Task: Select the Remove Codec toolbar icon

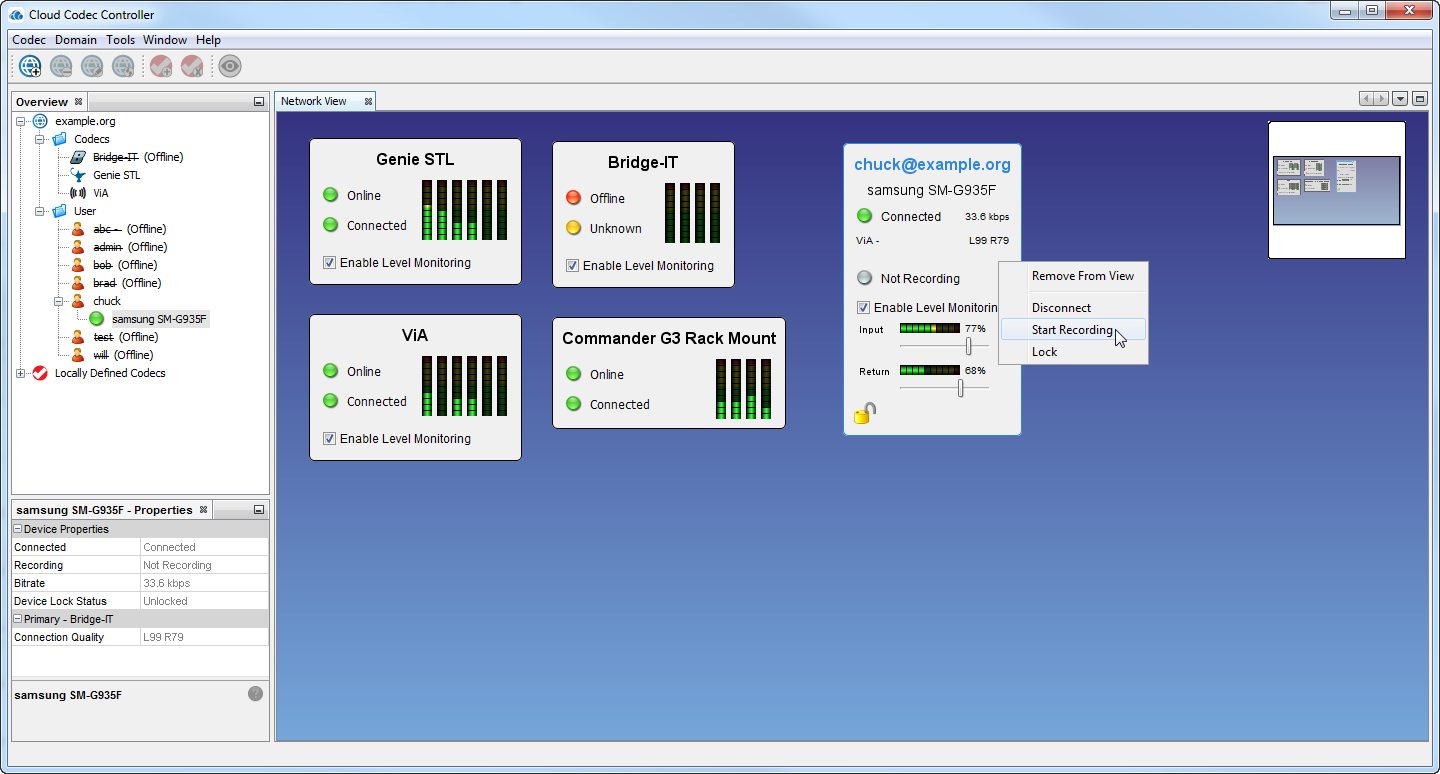Action: [x=60, y=65]
